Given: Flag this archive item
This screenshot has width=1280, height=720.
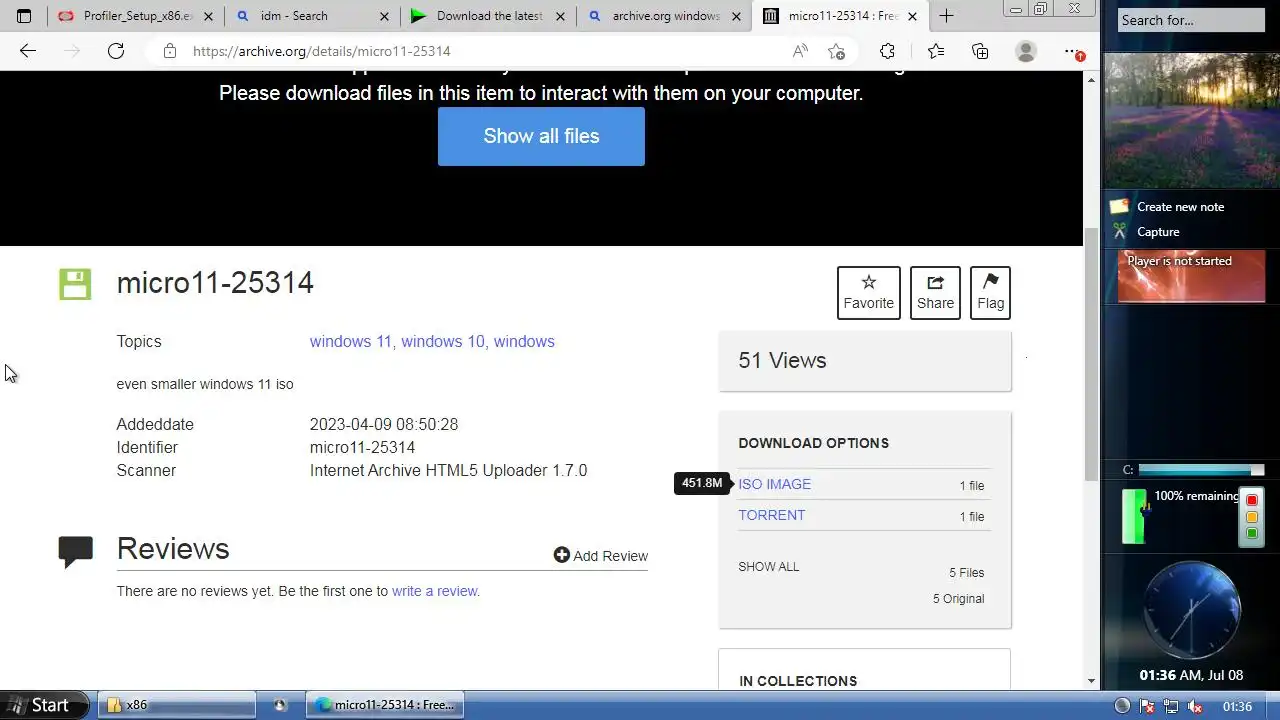Looking at the screenshot, I should pyautogui.click(x=990, y=293).
